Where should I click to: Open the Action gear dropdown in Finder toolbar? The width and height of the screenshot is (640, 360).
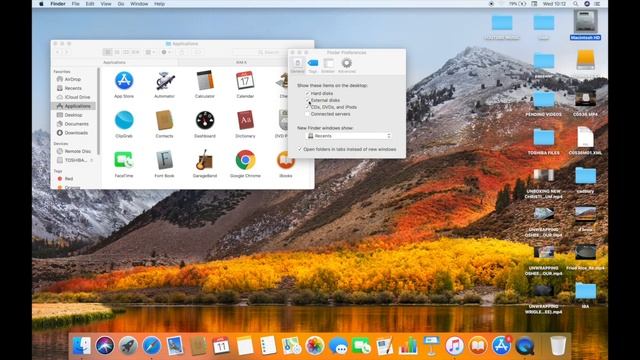(x=166, y=52)
